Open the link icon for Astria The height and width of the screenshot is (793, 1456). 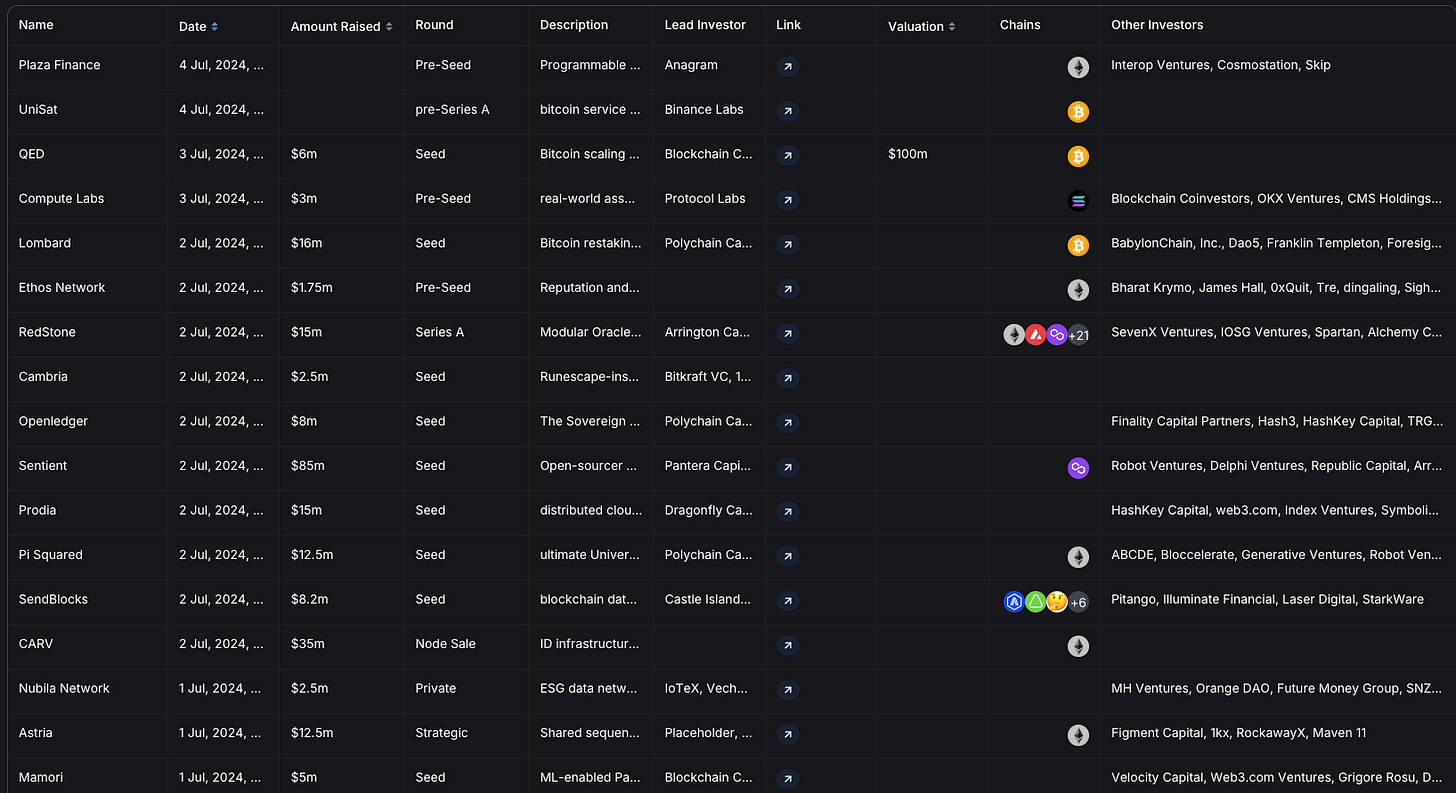[788, 734]
